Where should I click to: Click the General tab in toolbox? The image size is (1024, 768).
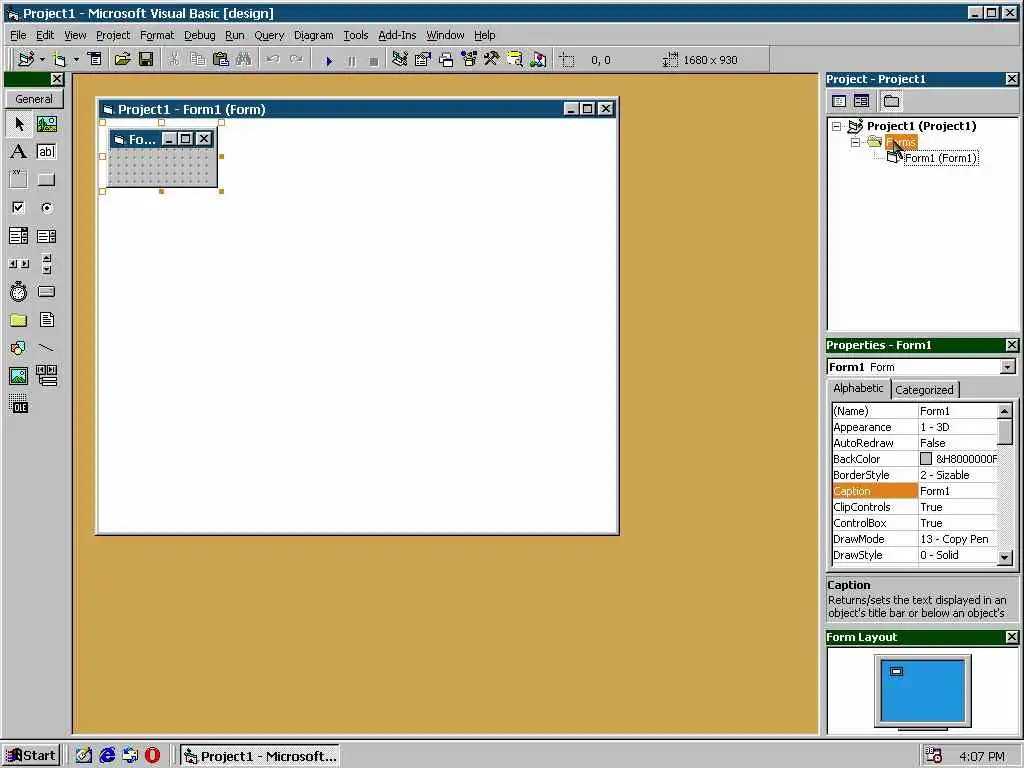(34, 99)
